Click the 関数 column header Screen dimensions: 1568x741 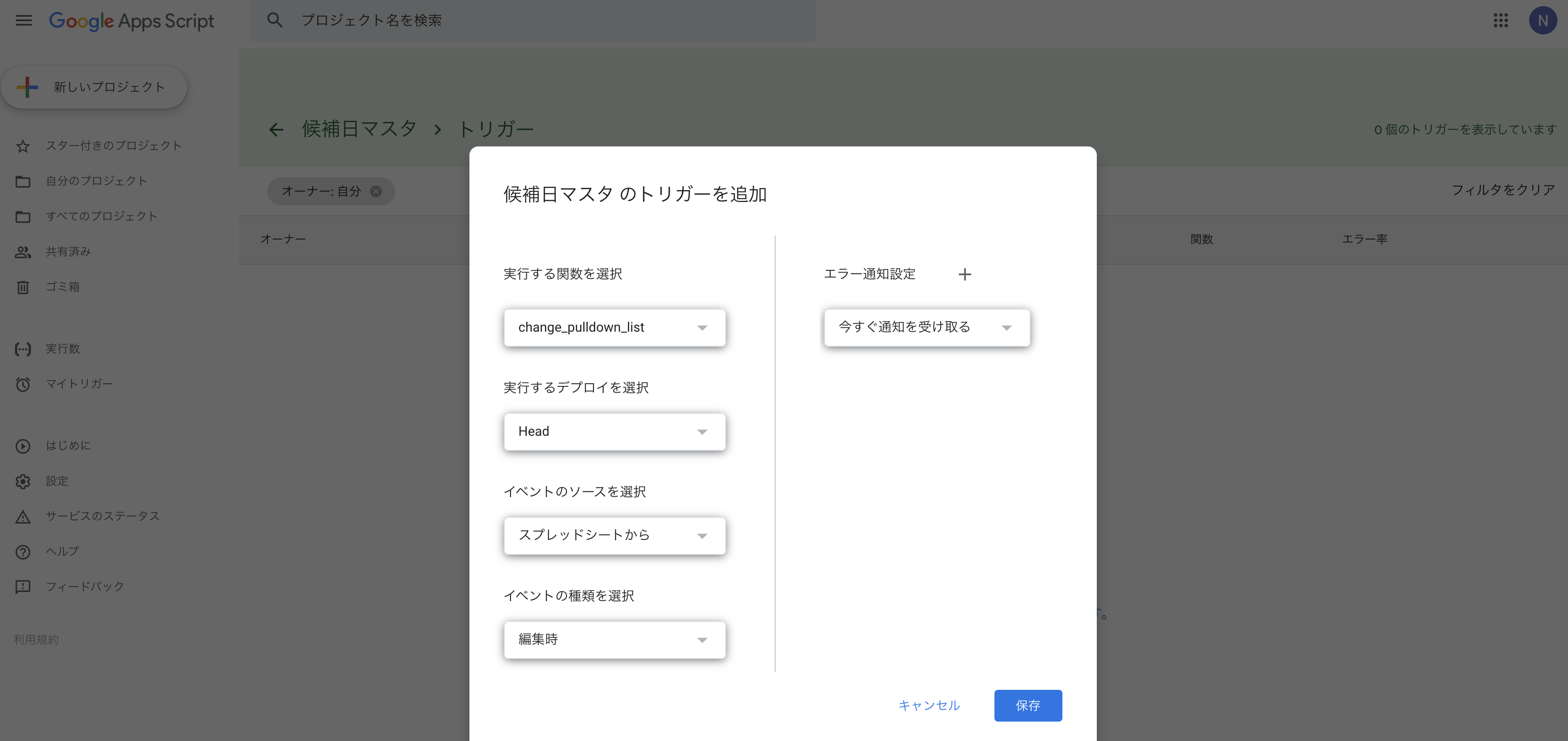coord(1201,239)
